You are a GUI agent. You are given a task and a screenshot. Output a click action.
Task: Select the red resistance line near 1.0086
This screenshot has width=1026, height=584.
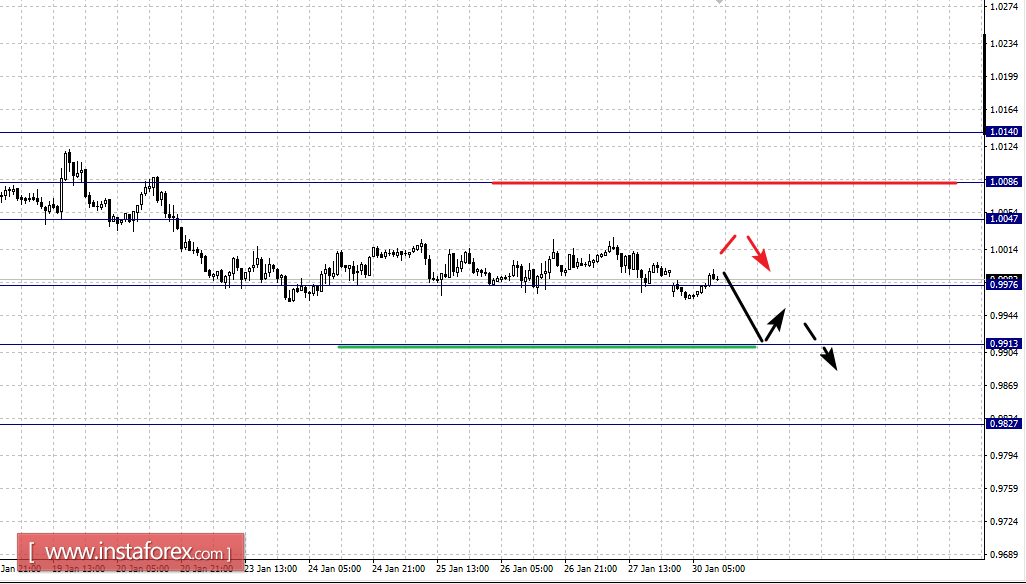724,183
